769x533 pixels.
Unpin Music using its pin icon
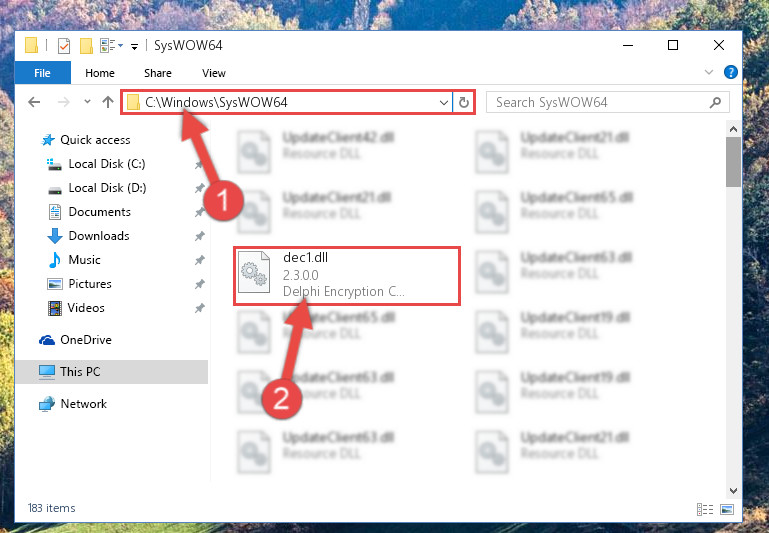(200, 260)
